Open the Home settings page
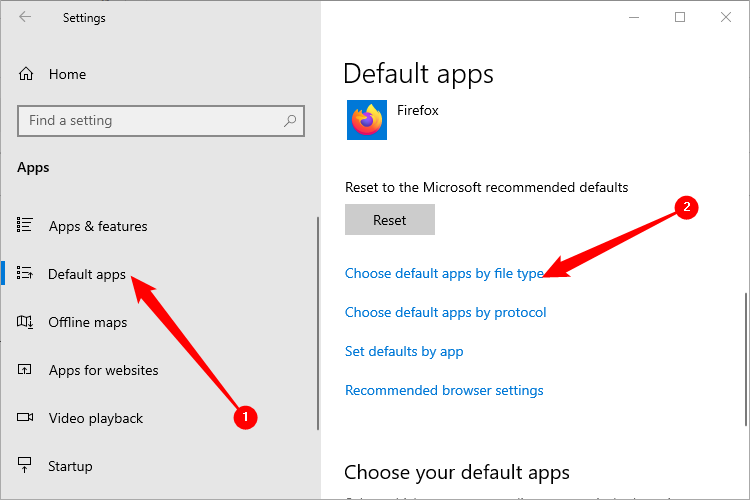This screenshot has height=500, width=750. click(67, 74)
